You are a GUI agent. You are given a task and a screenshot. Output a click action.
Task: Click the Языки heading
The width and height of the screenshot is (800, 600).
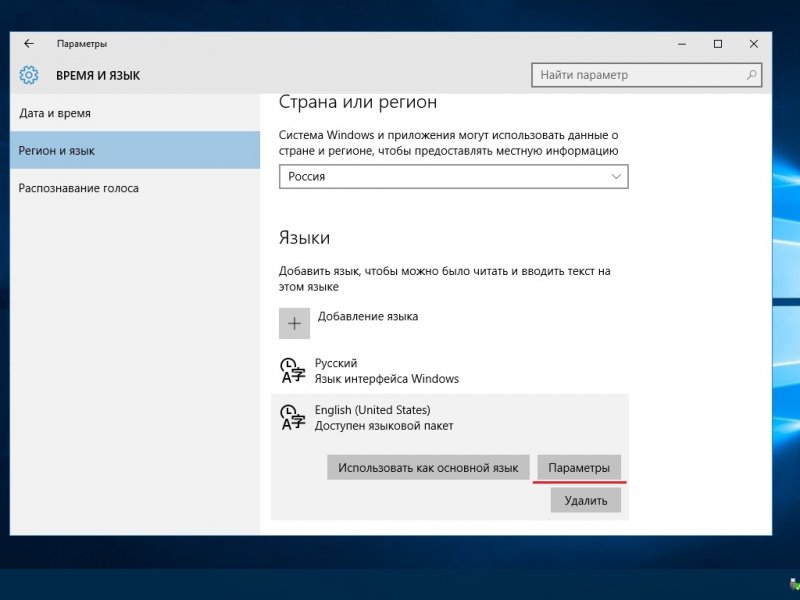(304, 238)
